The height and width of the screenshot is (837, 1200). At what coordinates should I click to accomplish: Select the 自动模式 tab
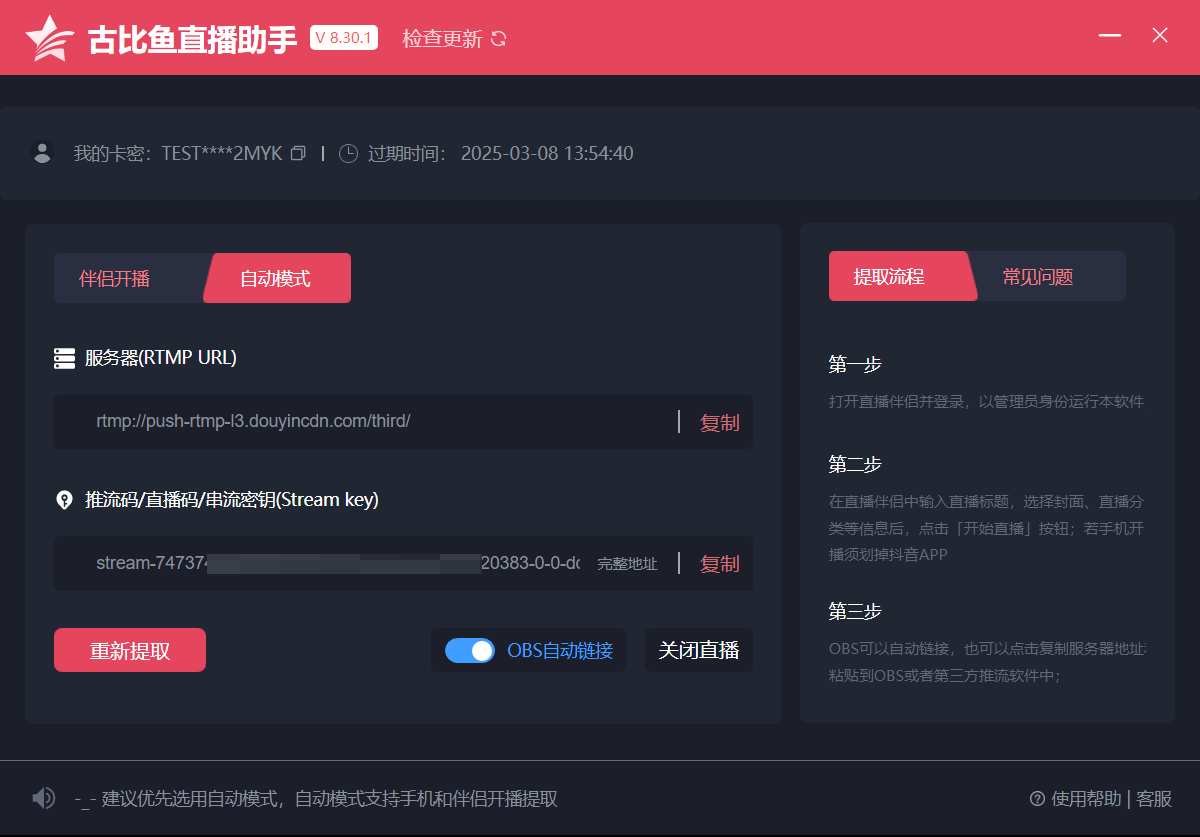point(277,278)
